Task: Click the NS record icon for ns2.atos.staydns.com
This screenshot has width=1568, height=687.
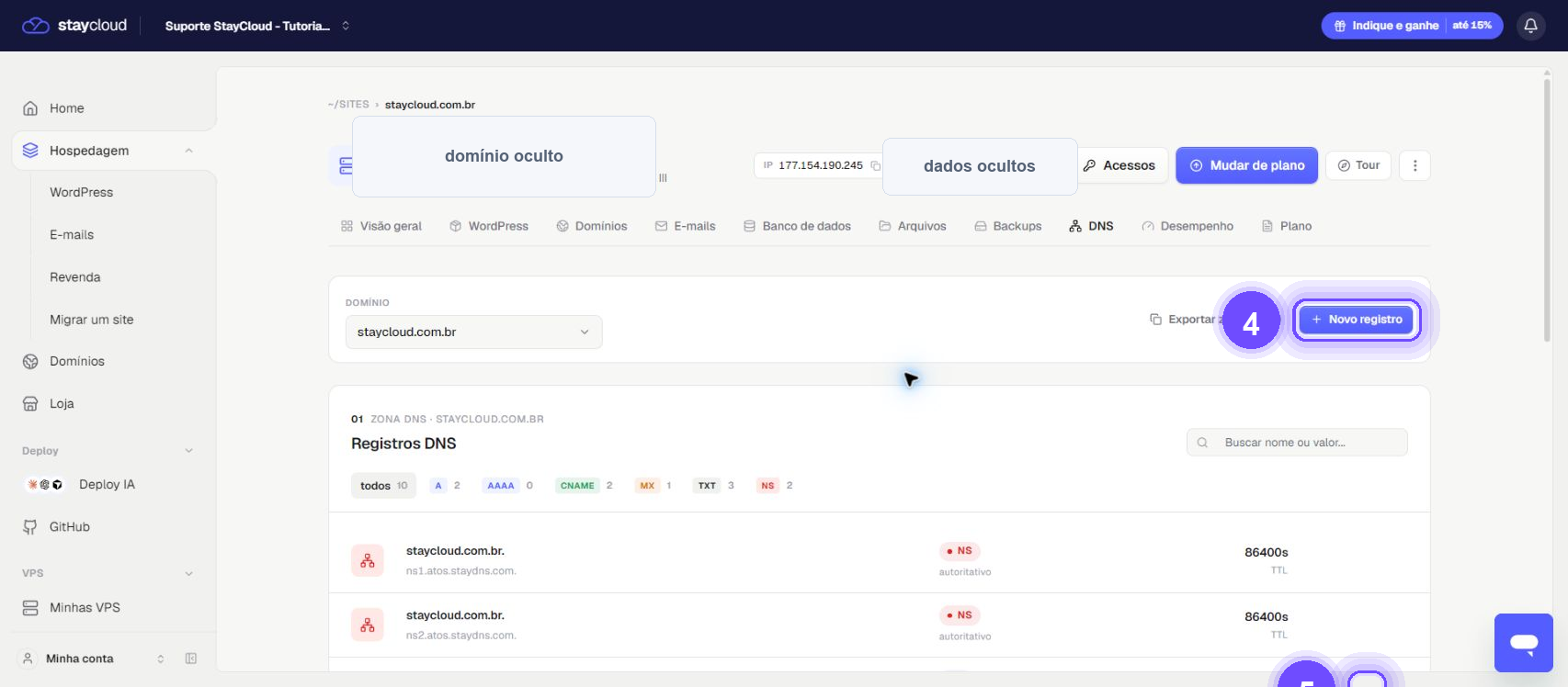Action: pyautogui.click(x=368, y=625)
